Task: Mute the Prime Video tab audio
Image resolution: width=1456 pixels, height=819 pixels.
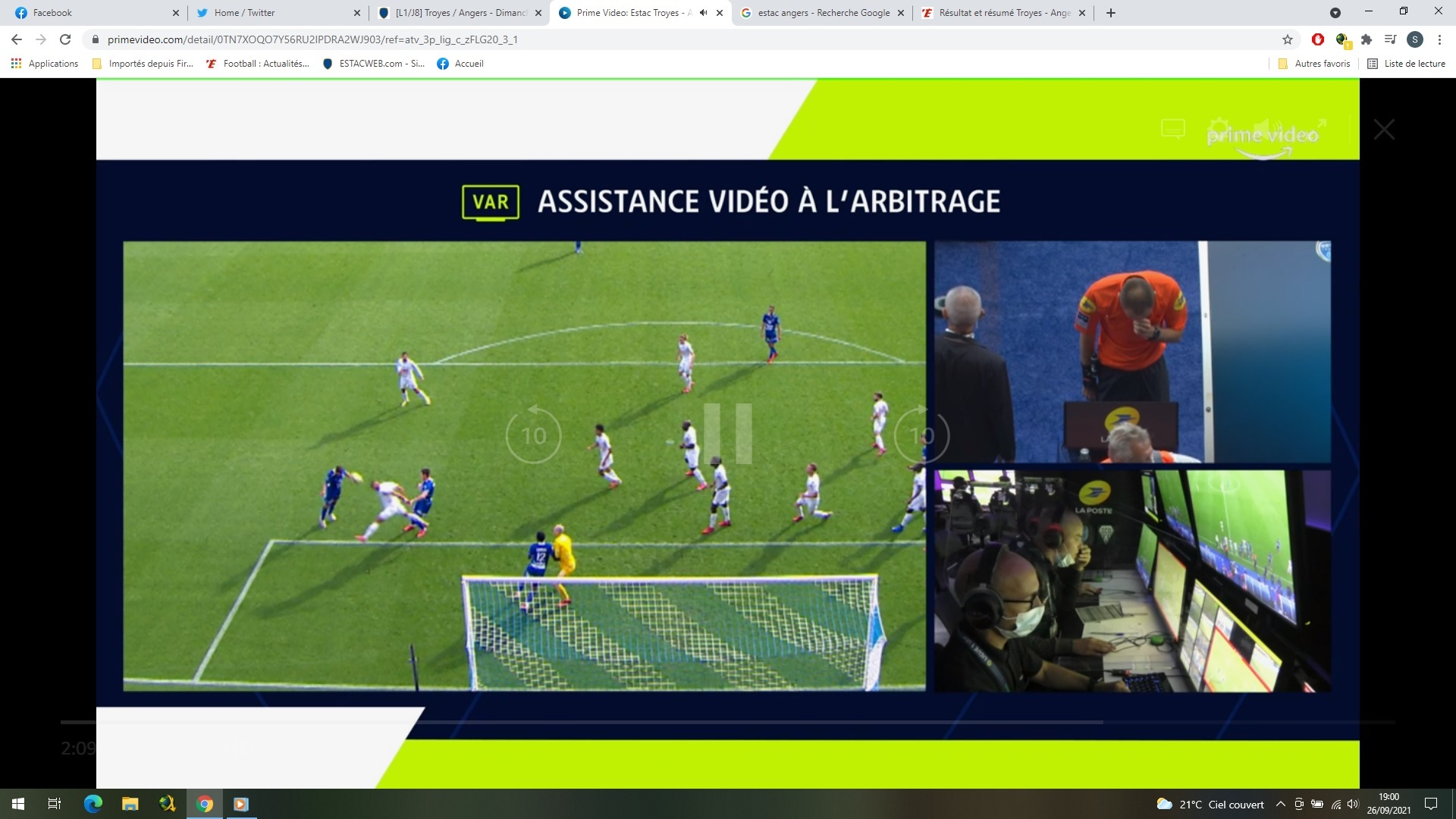Action: pyautogui.click(x=703, y=13)
